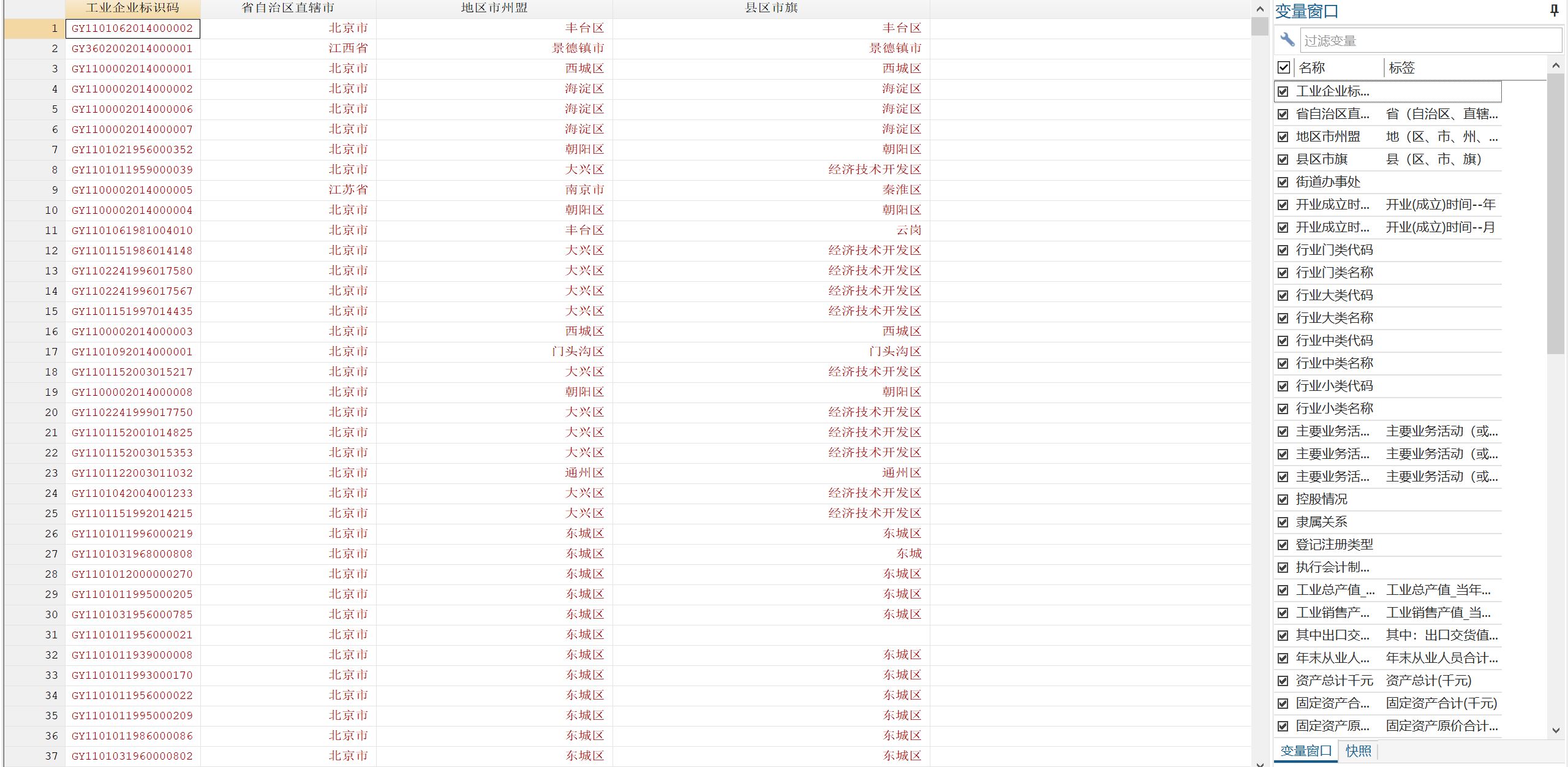Click the 县区市旗 column header
Viewport: 1568px width, 767px height.
tap(771, 8)
